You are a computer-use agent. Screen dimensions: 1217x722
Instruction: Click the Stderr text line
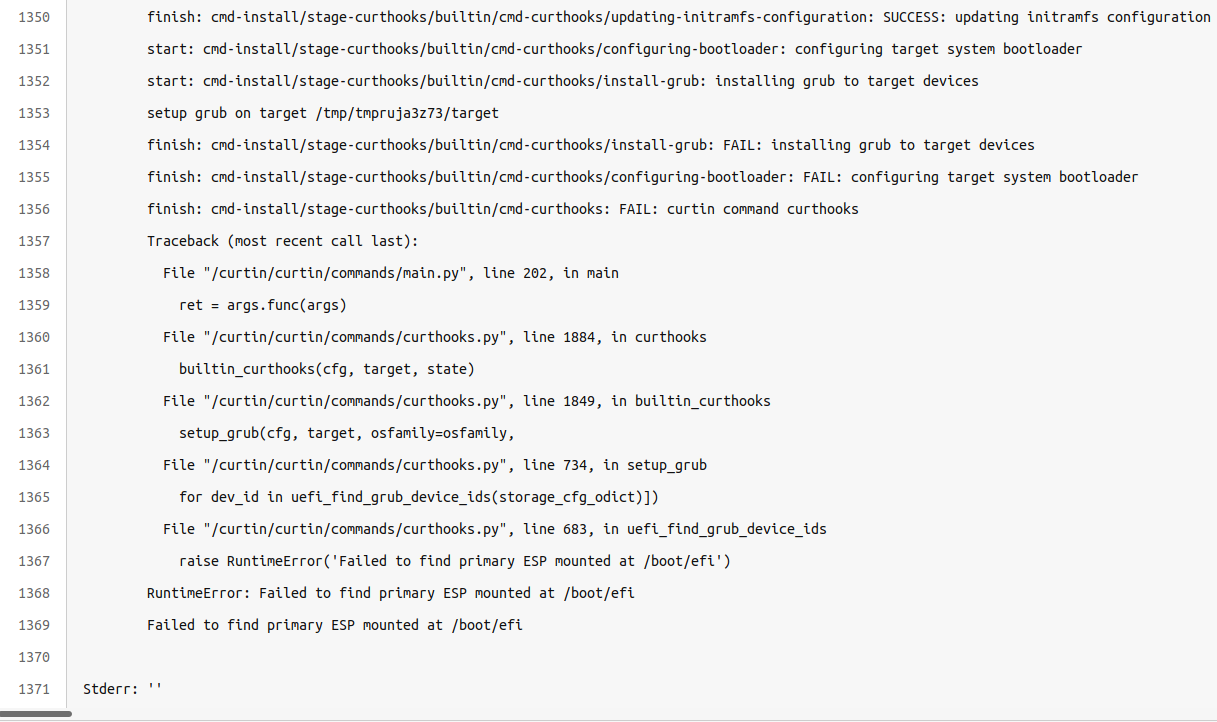pos(123,689)
